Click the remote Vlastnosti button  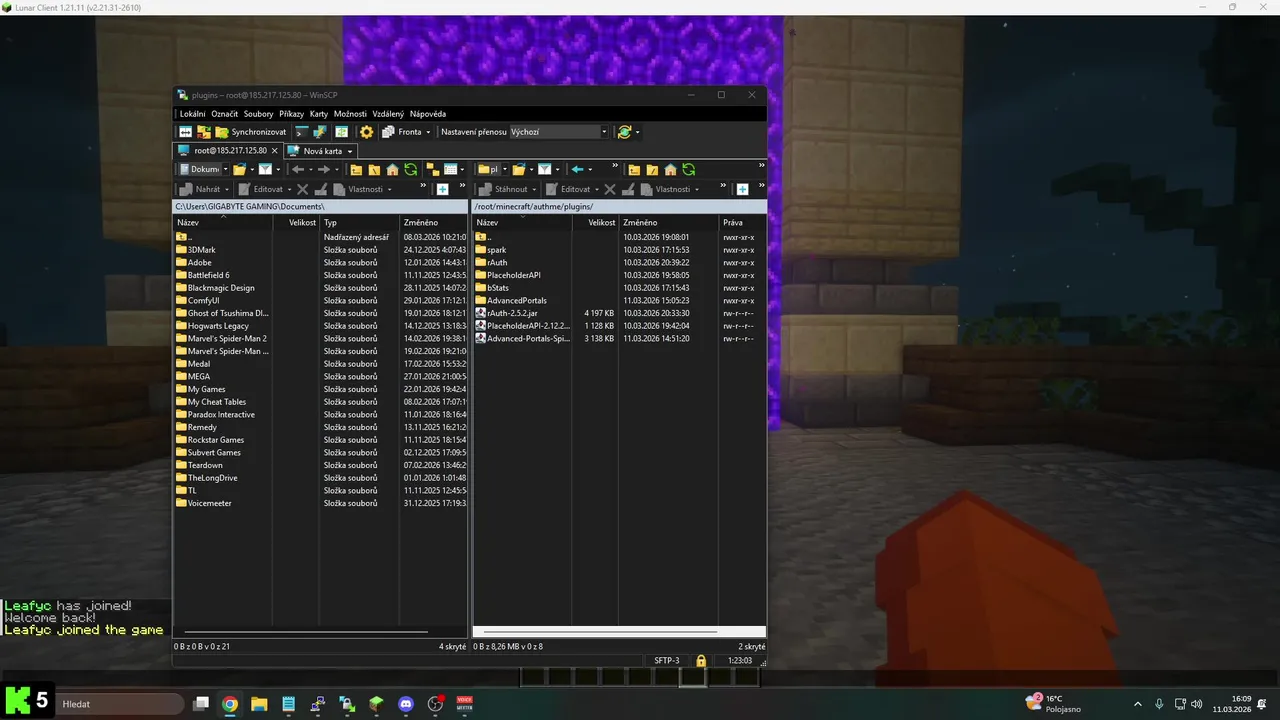(665, 189)
